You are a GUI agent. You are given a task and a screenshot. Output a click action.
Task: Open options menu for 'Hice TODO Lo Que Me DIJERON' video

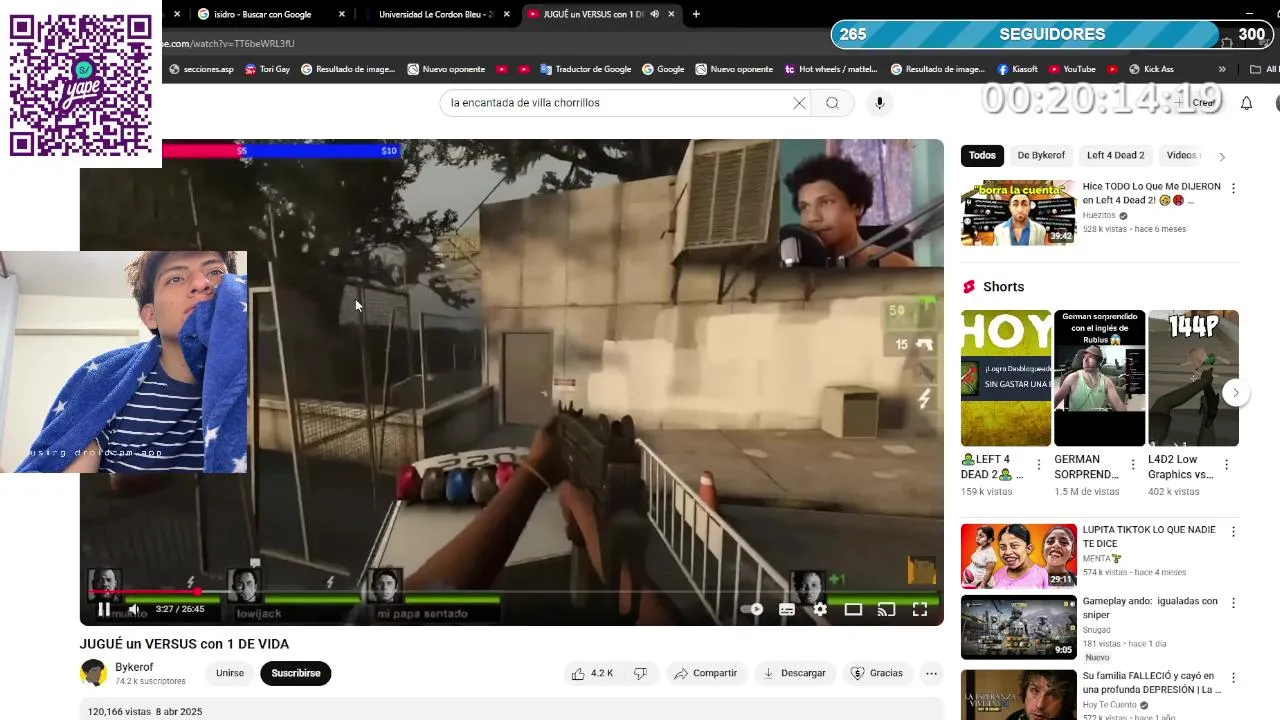click(1233, 188)
